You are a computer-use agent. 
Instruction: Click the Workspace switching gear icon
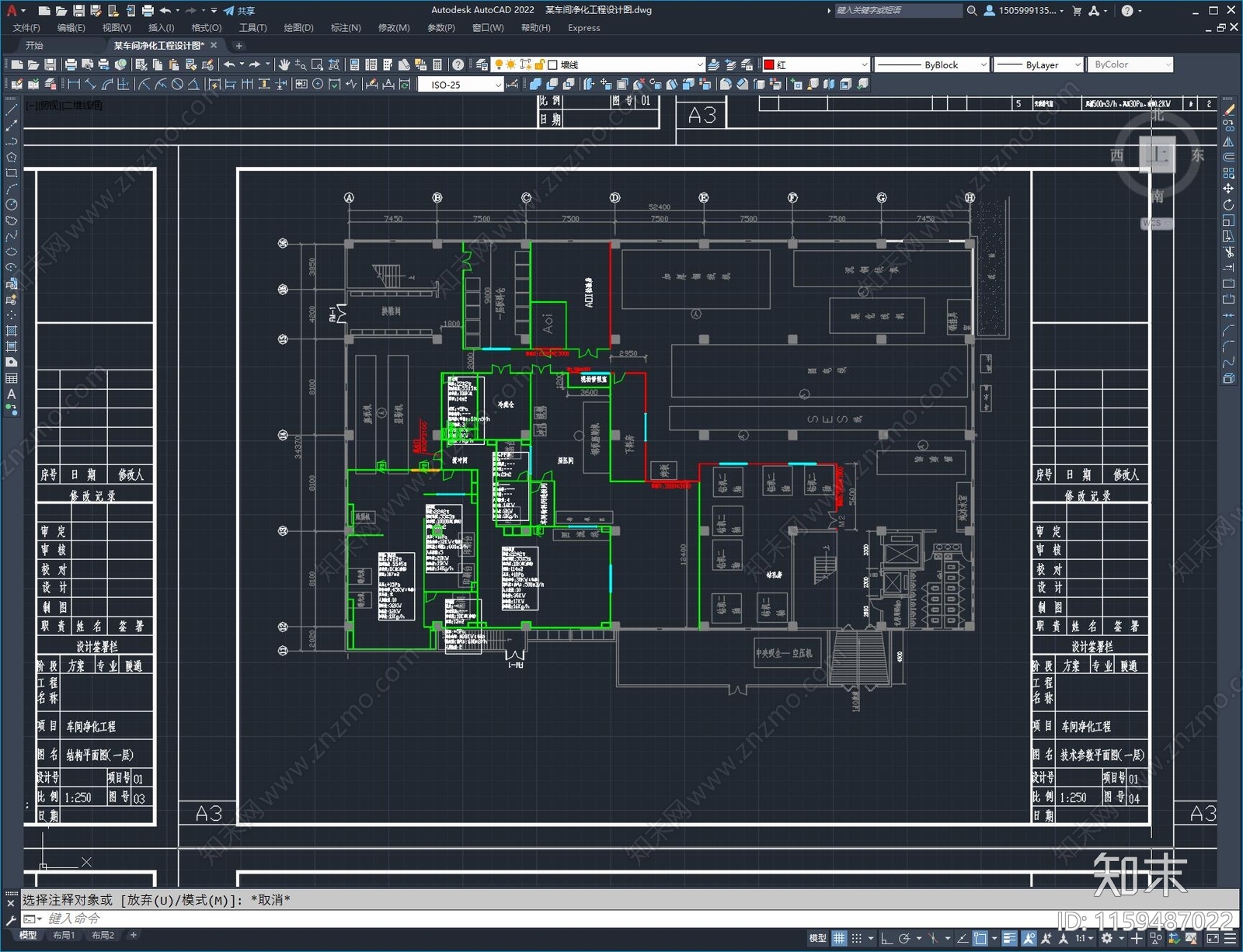(x=1106, y=939)
